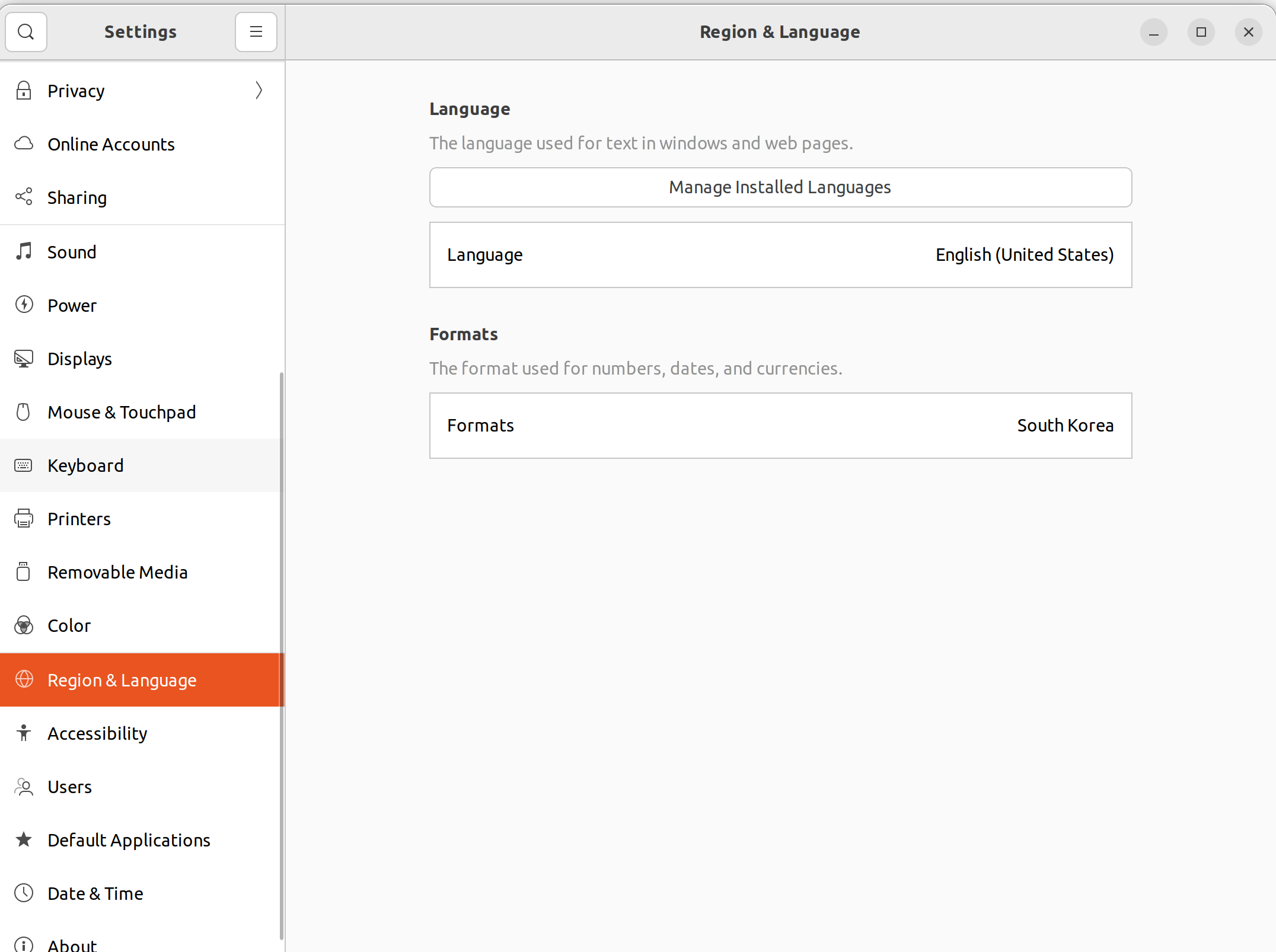Open the Removable Media panel
Screen dimensions: 1276x952
coord(142,572)
